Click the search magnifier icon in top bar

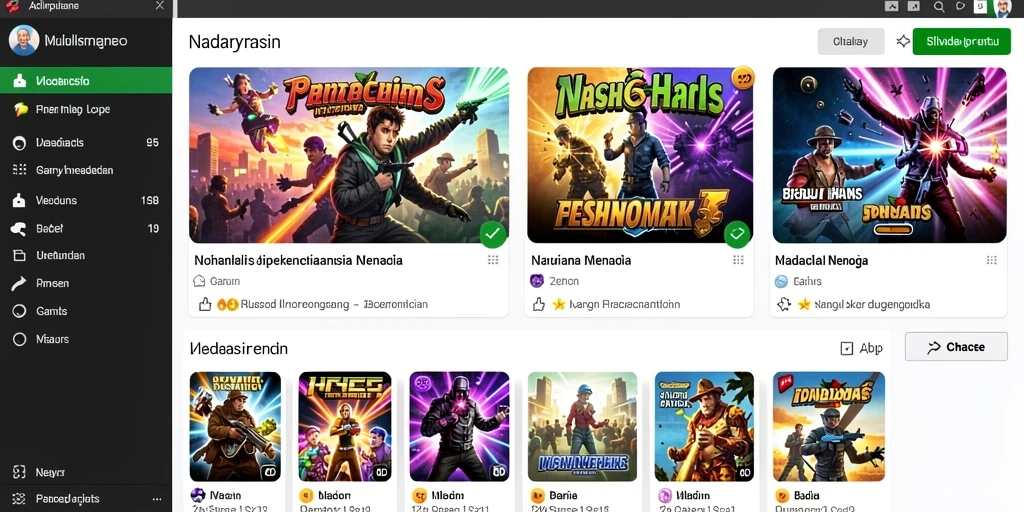[x=939, y=7]
